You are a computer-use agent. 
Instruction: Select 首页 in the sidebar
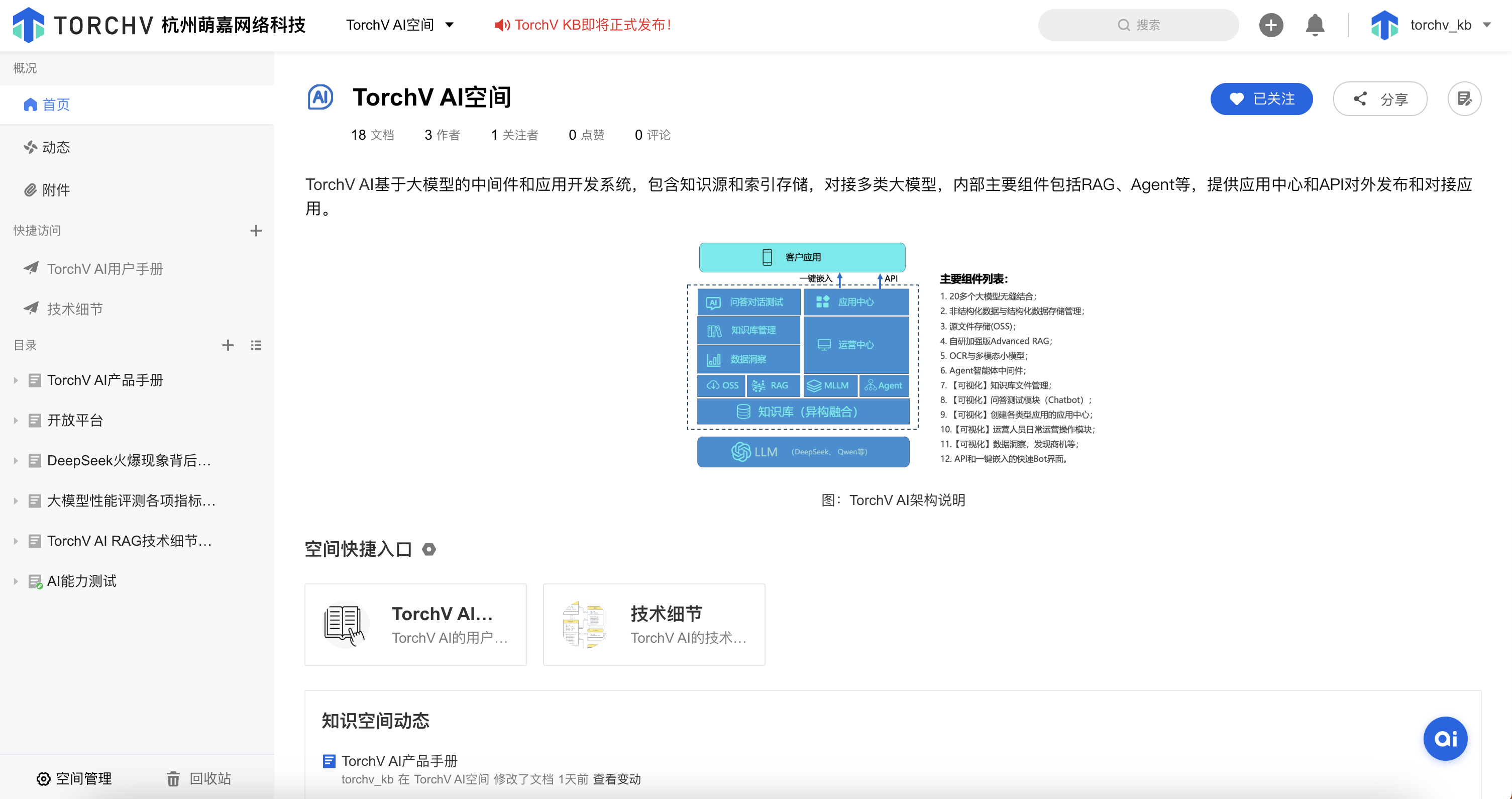click(x=137, y=105)
